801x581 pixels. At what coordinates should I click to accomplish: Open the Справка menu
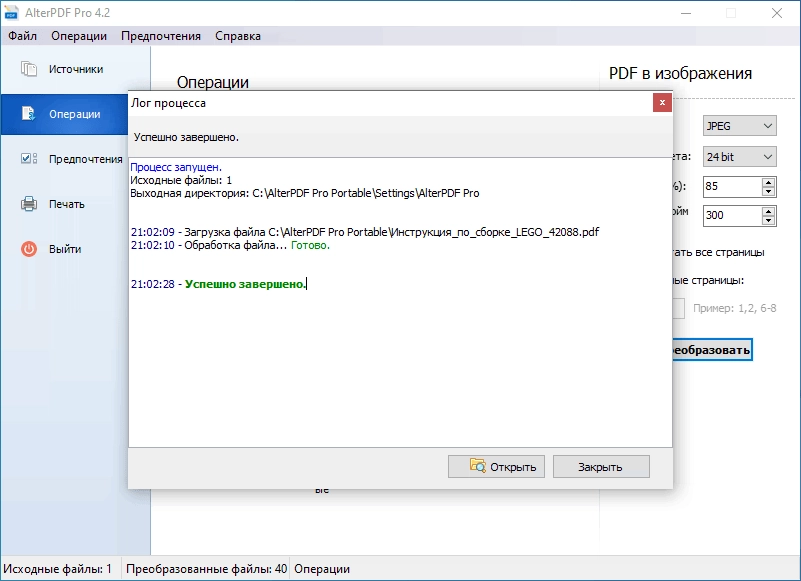click(238, 36)
